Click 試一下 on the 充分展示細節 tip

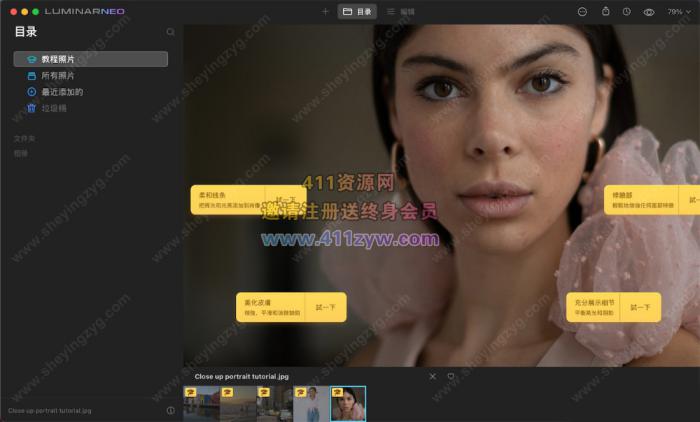[x=639, y=307]
